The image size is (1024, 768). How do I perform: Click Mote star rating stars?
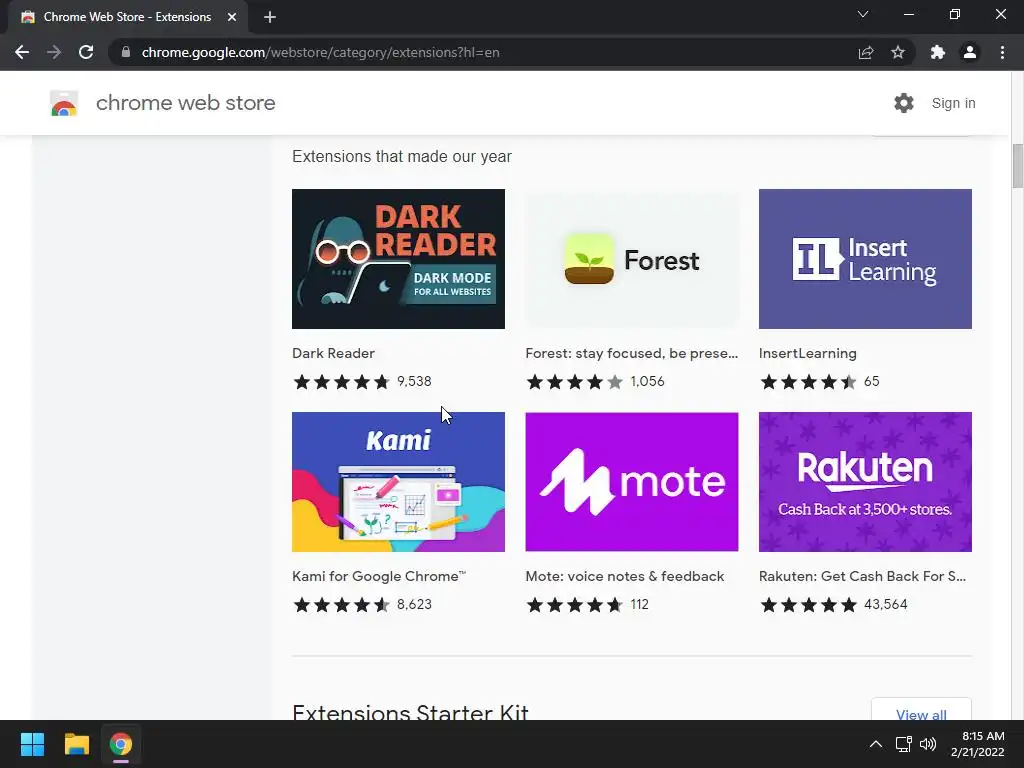(x=575, y=605)
